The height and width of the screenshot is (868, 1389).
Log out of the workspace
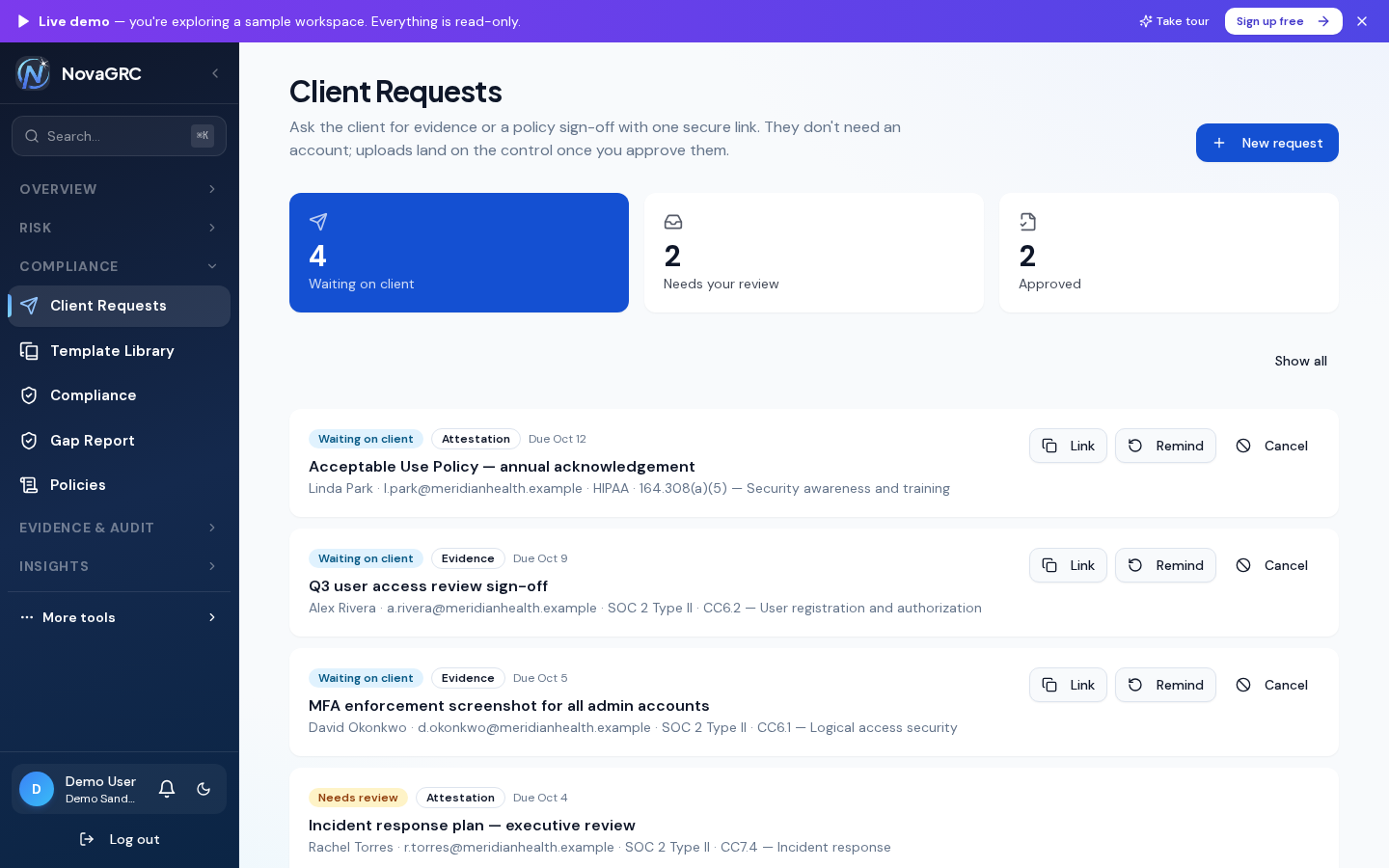point(120,839)
